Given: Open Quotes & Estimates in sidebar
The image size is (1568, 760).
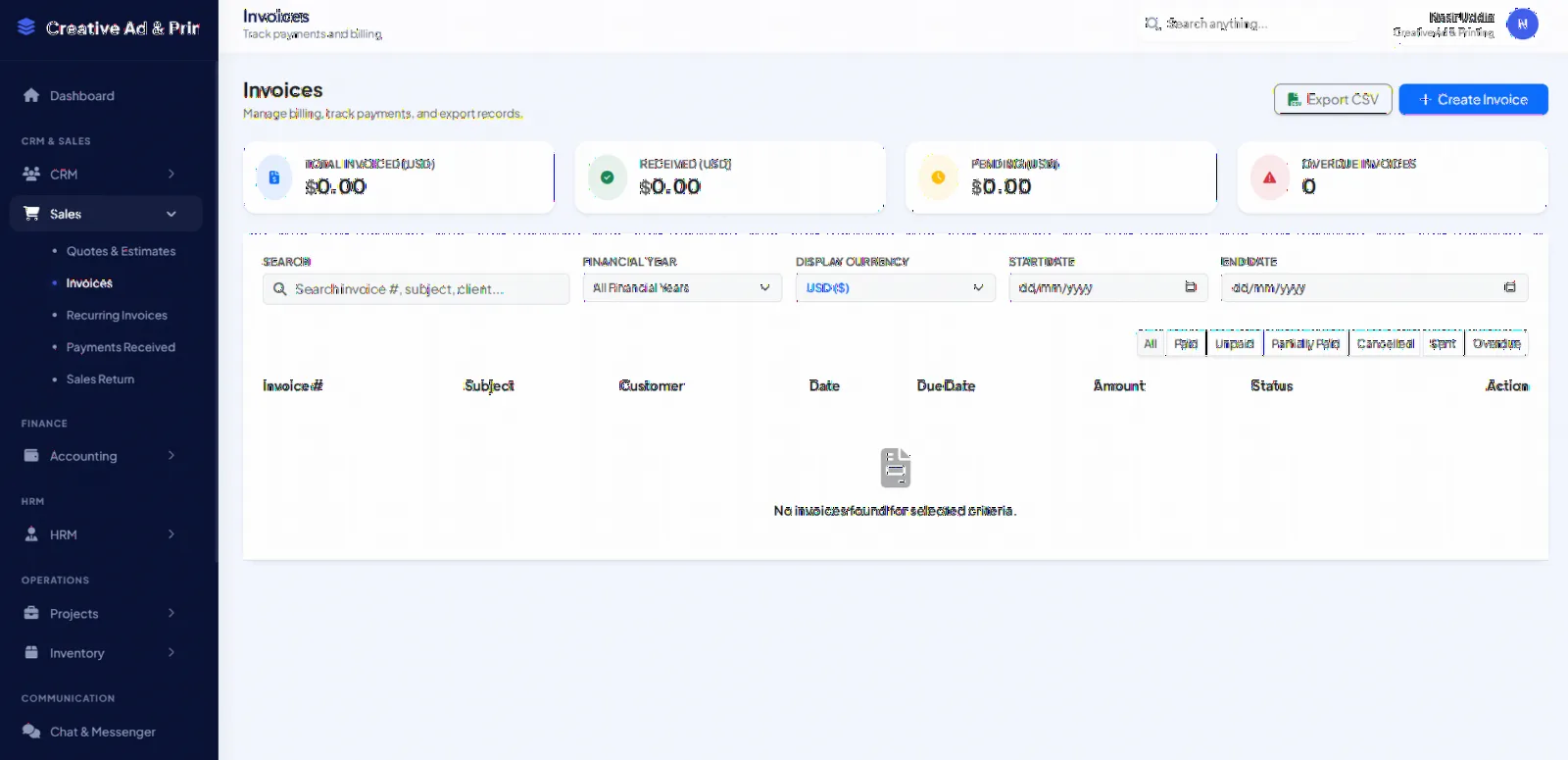Looking at the screenshot, I should [x=121, y=251].
